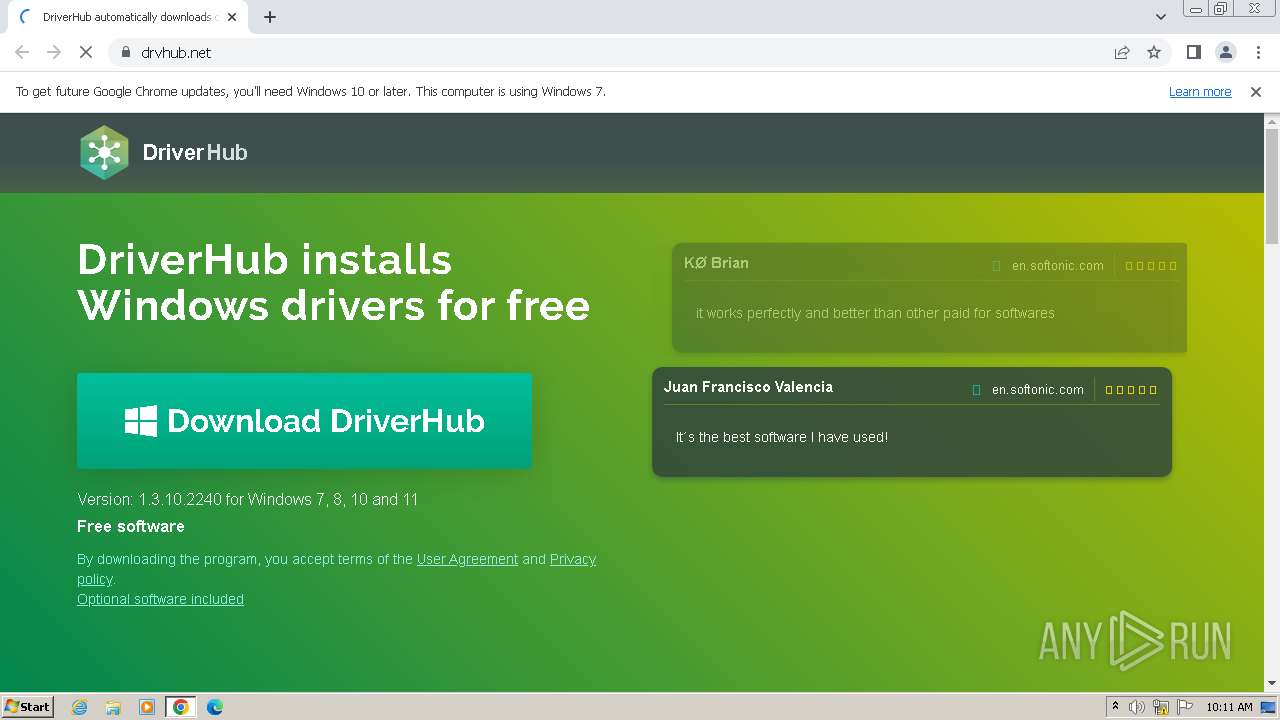Open the network status tray icon
The width and height of the screenshot is (1280, 720).
click(1161, 707)
